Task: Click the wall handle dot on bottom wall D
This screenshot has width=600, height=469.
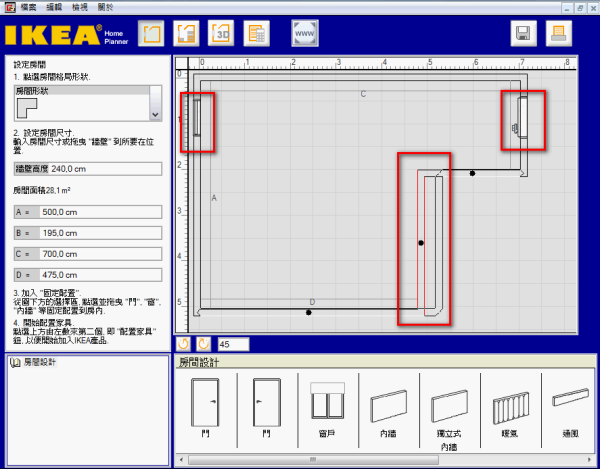Action: (309, 313)
